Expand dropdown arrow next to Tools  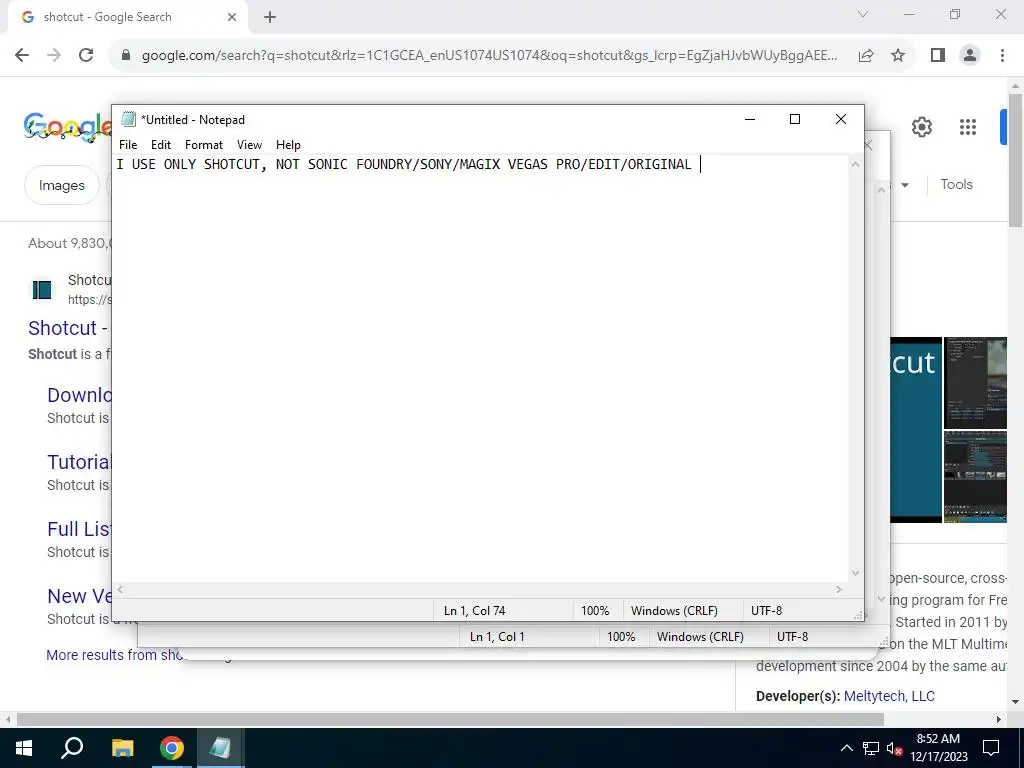pos(905,185)
